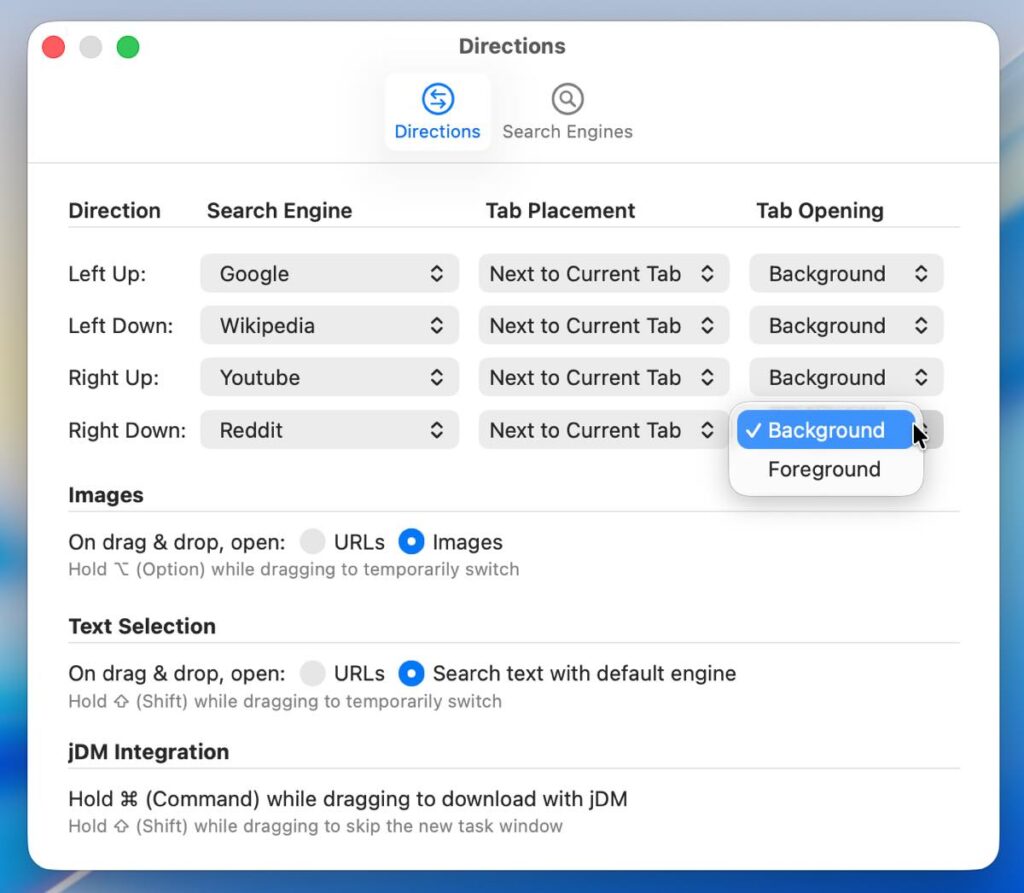The image size is (1024, 893).
Task: Change Left Down tab placement setting
Action: coord(603,326)
